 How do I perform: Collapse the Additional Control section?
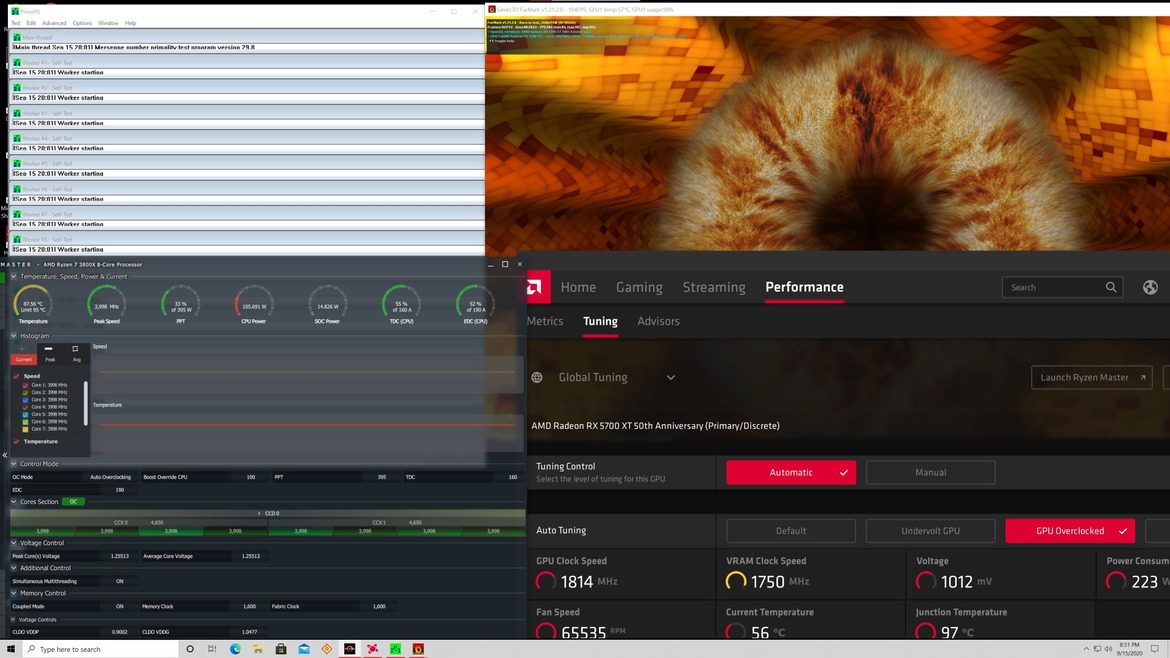point(13,568)
